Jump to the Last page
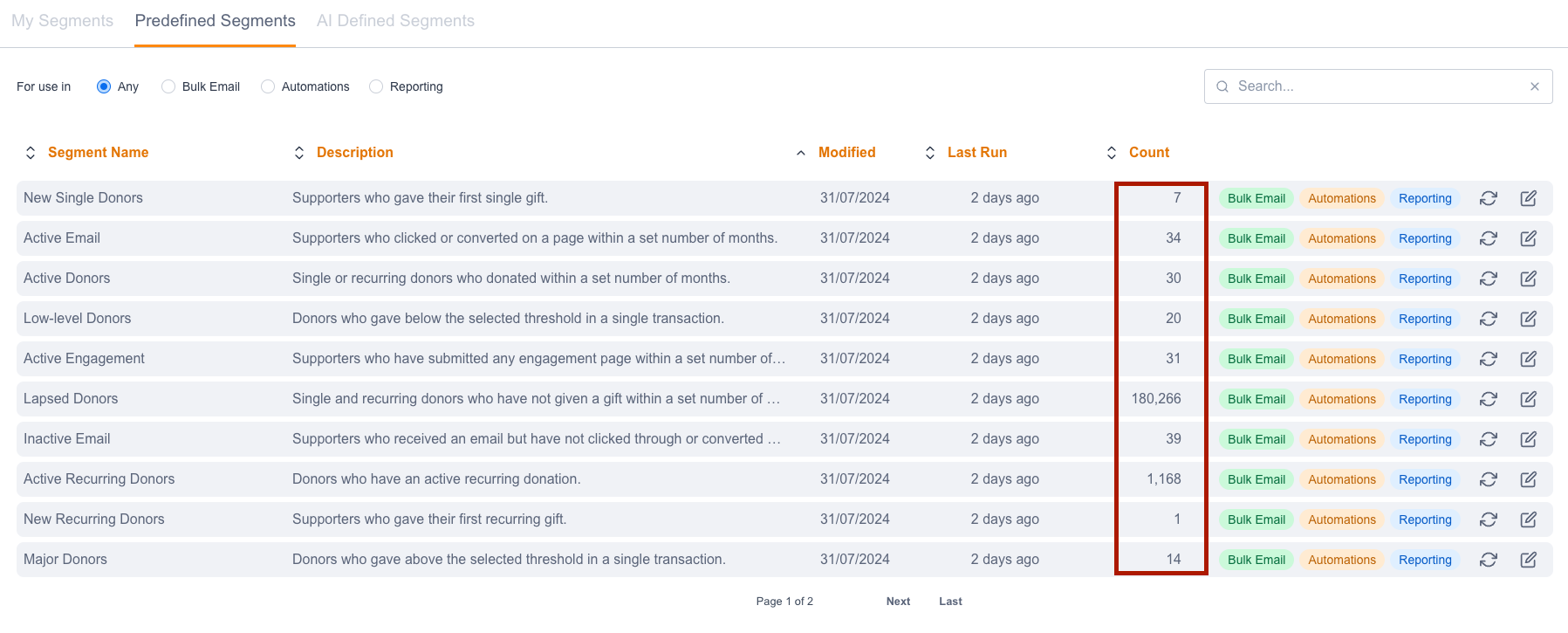This screenshot has width=1568, height=633. pos(950,602)
